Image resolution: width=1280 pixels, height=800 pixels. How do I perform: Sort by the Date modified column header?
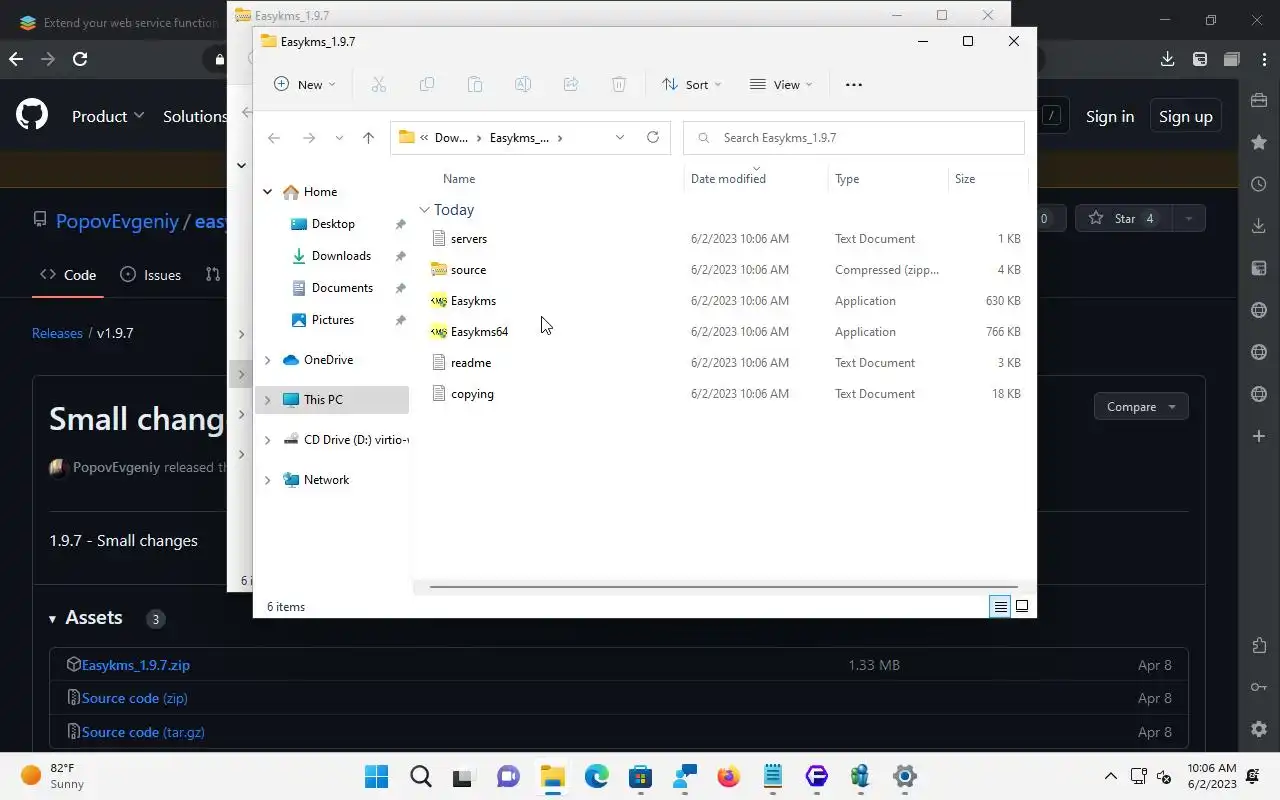pos(728,179)
